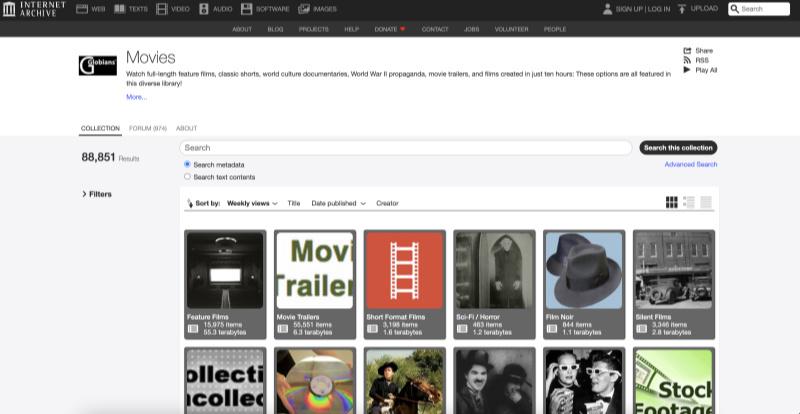Viewport: 800px width, 414px height.
Task: Click the Globians collection logo
Action: point(97,65)
